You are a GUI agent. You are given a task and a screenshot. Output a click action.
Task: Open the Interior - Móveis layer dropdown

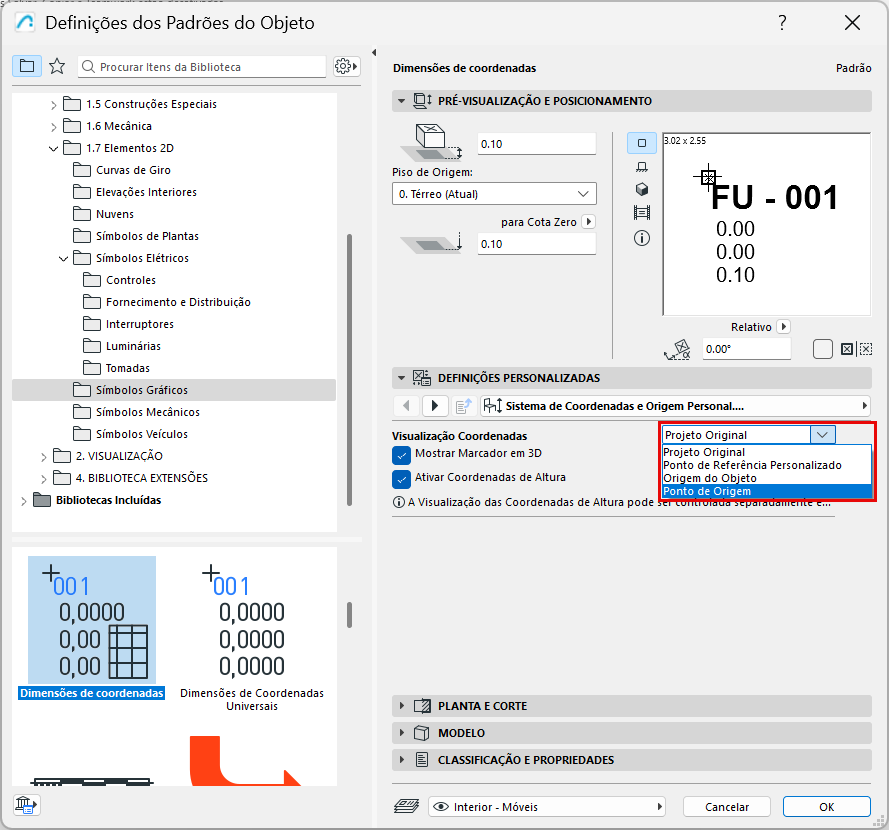click(546, 807)
